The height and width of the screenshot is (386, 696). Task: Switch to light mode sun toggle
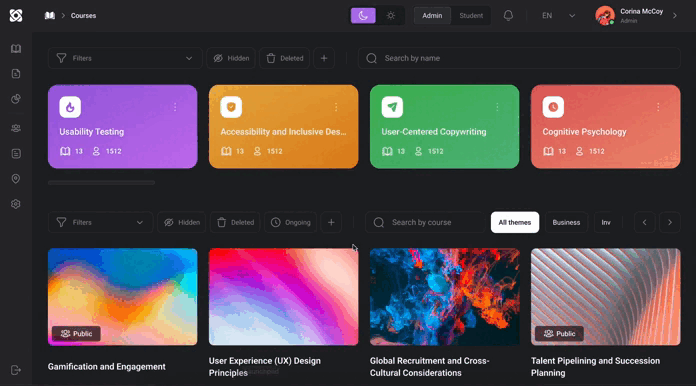coord(391,16)
